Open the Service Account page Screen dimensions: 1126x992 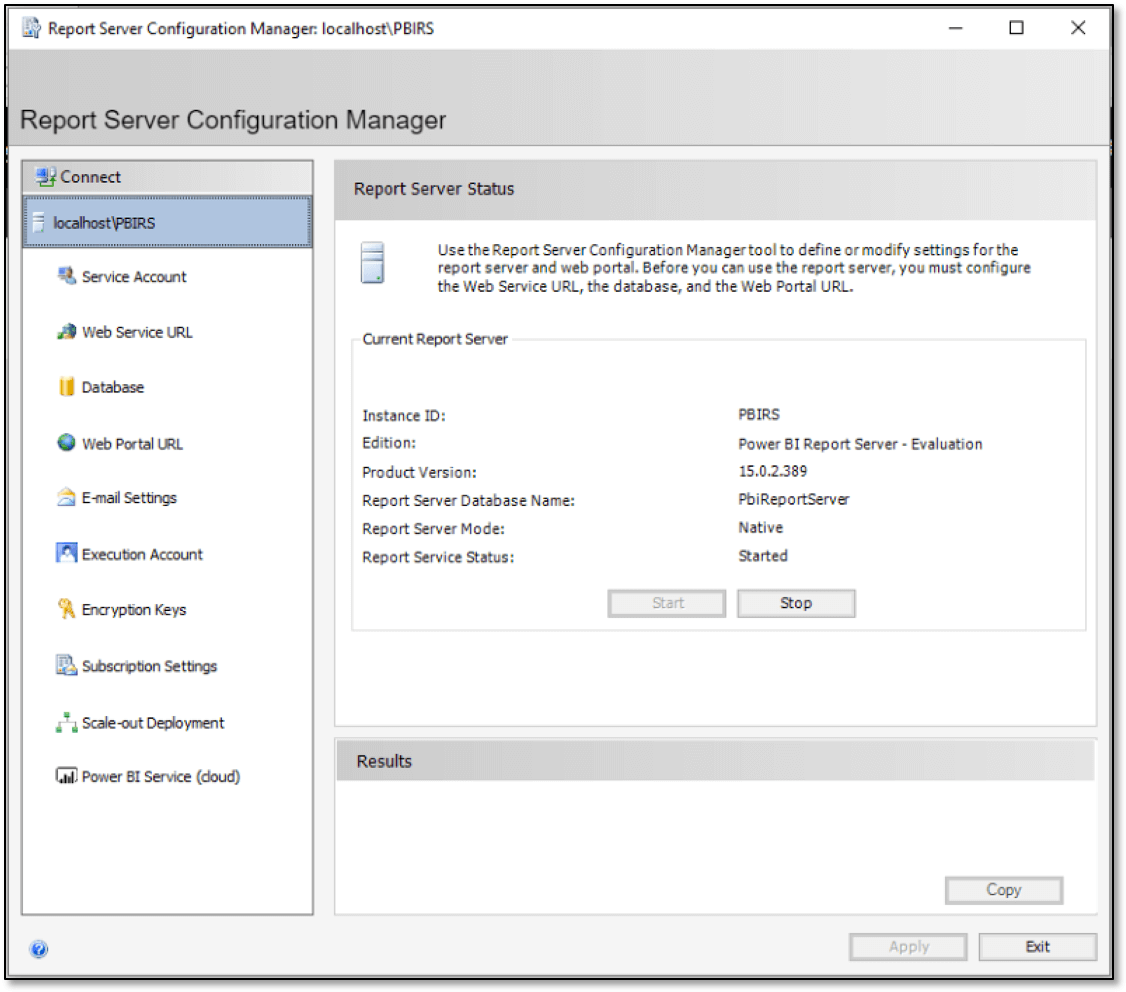(x=134, y=277)
